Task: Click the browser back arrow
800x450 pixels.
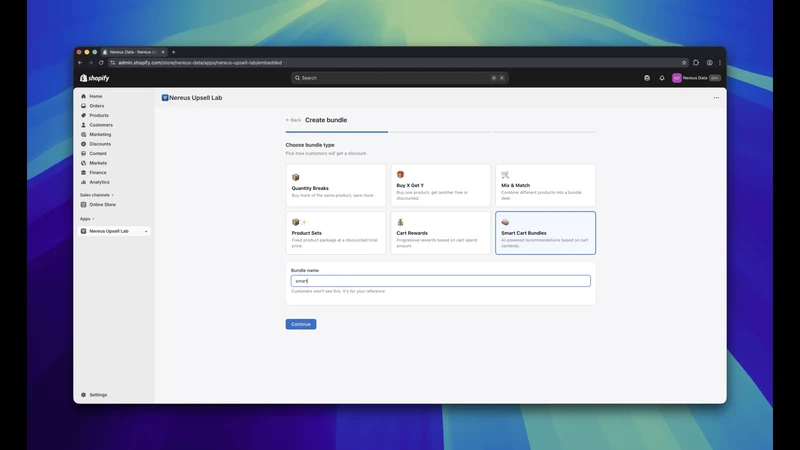Action: coord(80,63)
